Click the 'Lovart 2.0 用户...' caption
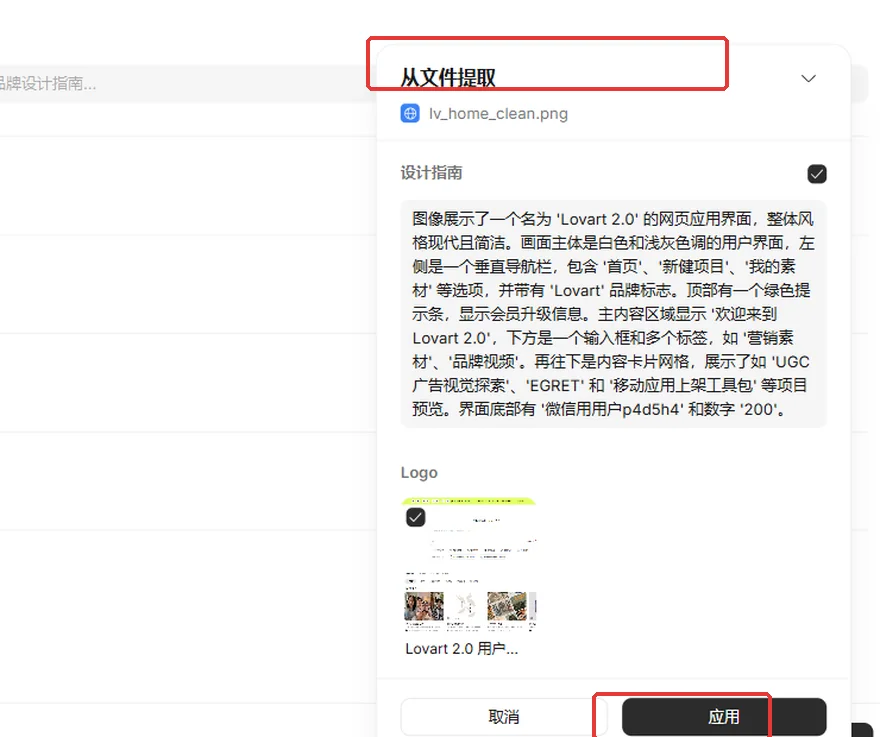 pyautogui.click(x=461, y=649)
